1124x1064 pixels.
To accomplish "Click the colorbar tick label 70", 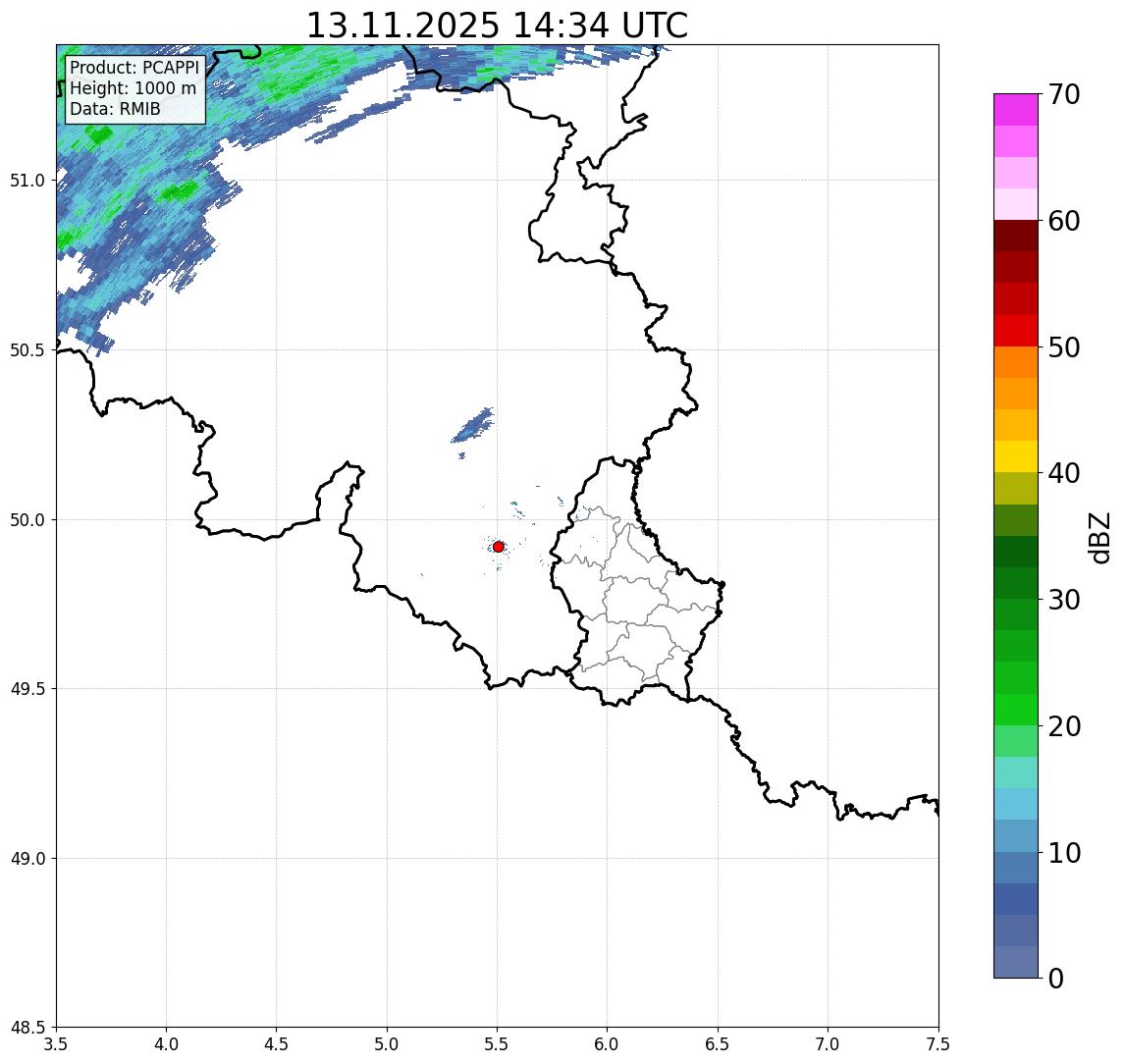I will [x=1064, y=94].
